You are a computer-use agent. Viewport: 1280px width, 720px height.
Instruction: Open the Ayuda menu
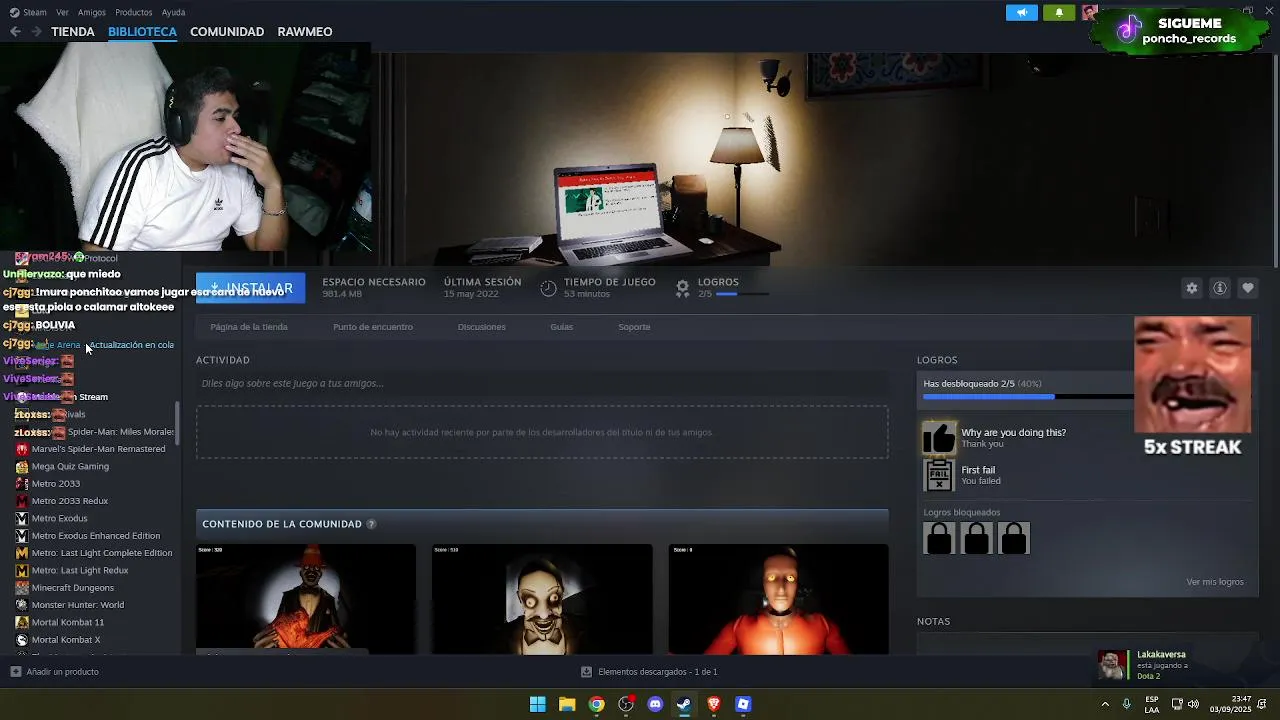[173, 13]
